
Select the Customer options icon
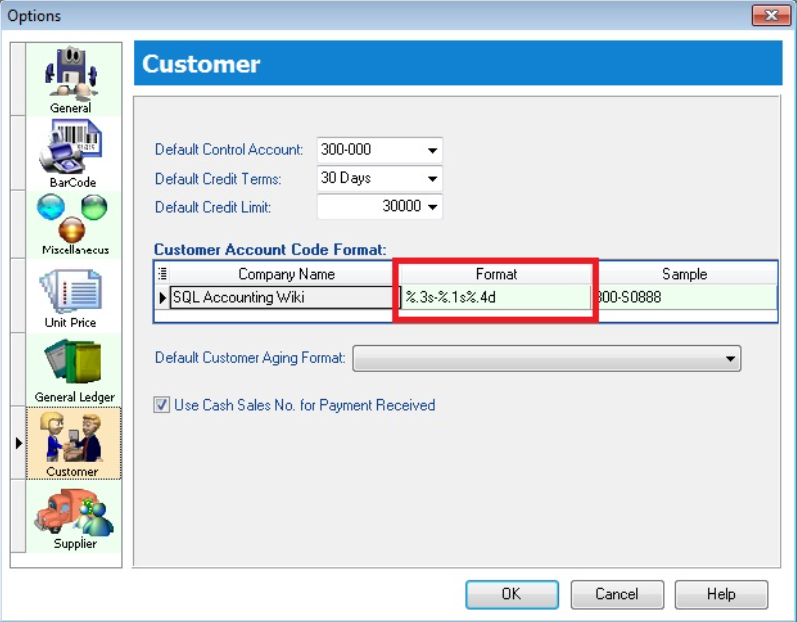(x=73, y=443)
